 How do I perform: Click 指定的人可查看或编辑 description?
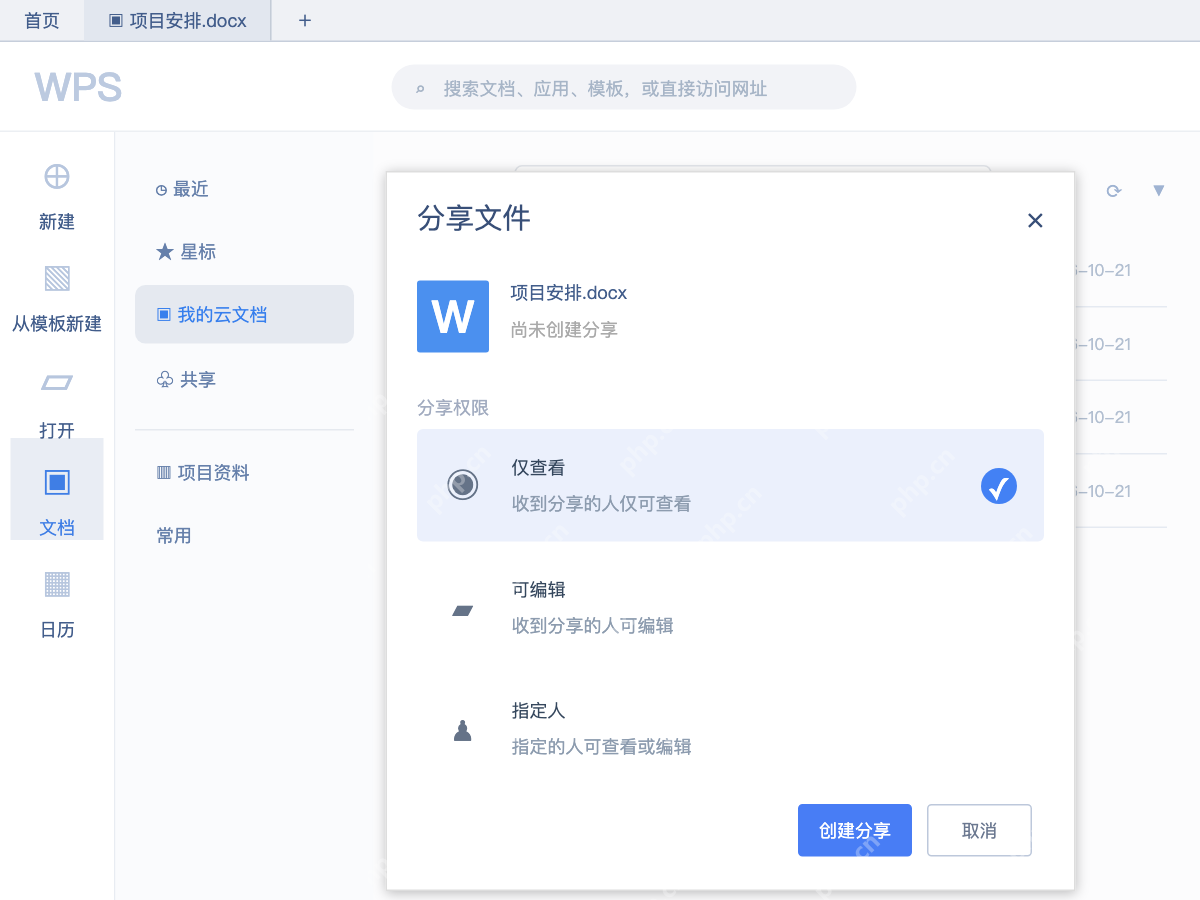(601, 747)
